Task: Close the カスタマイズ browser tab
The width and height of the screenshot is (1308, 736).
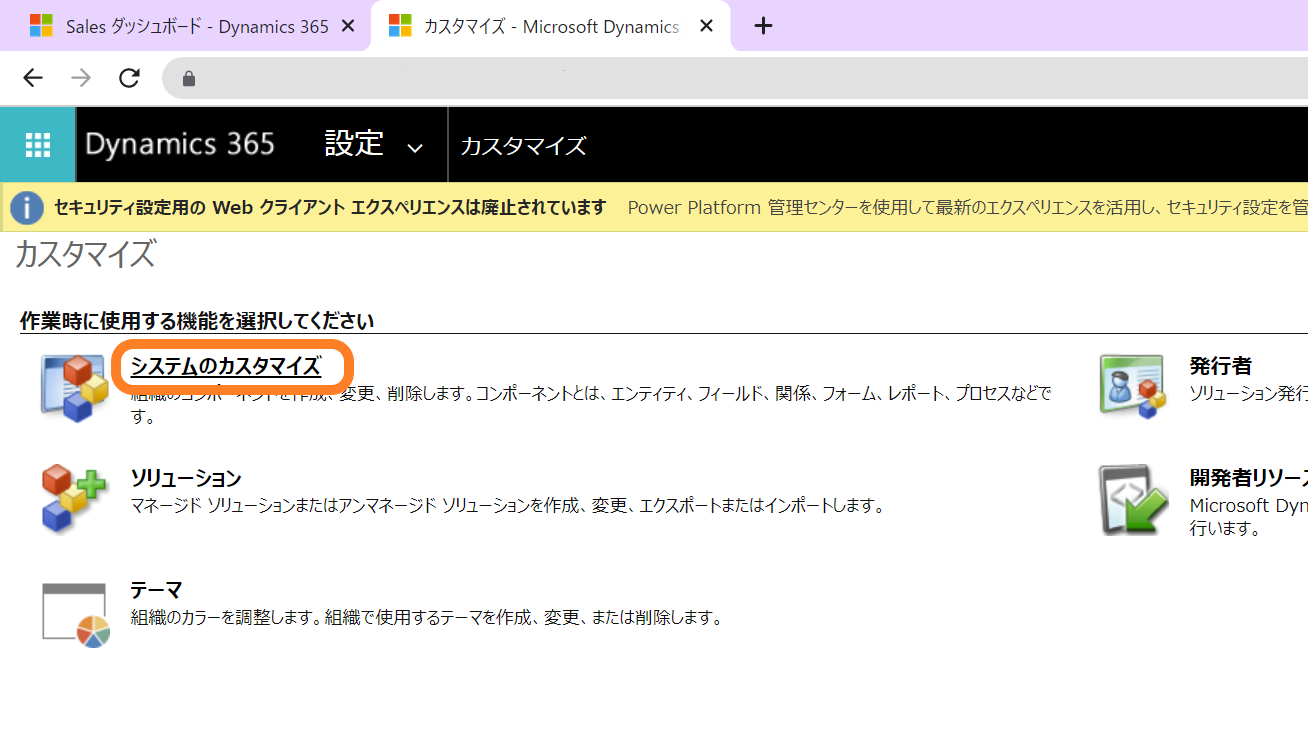Action: point(706,26)
